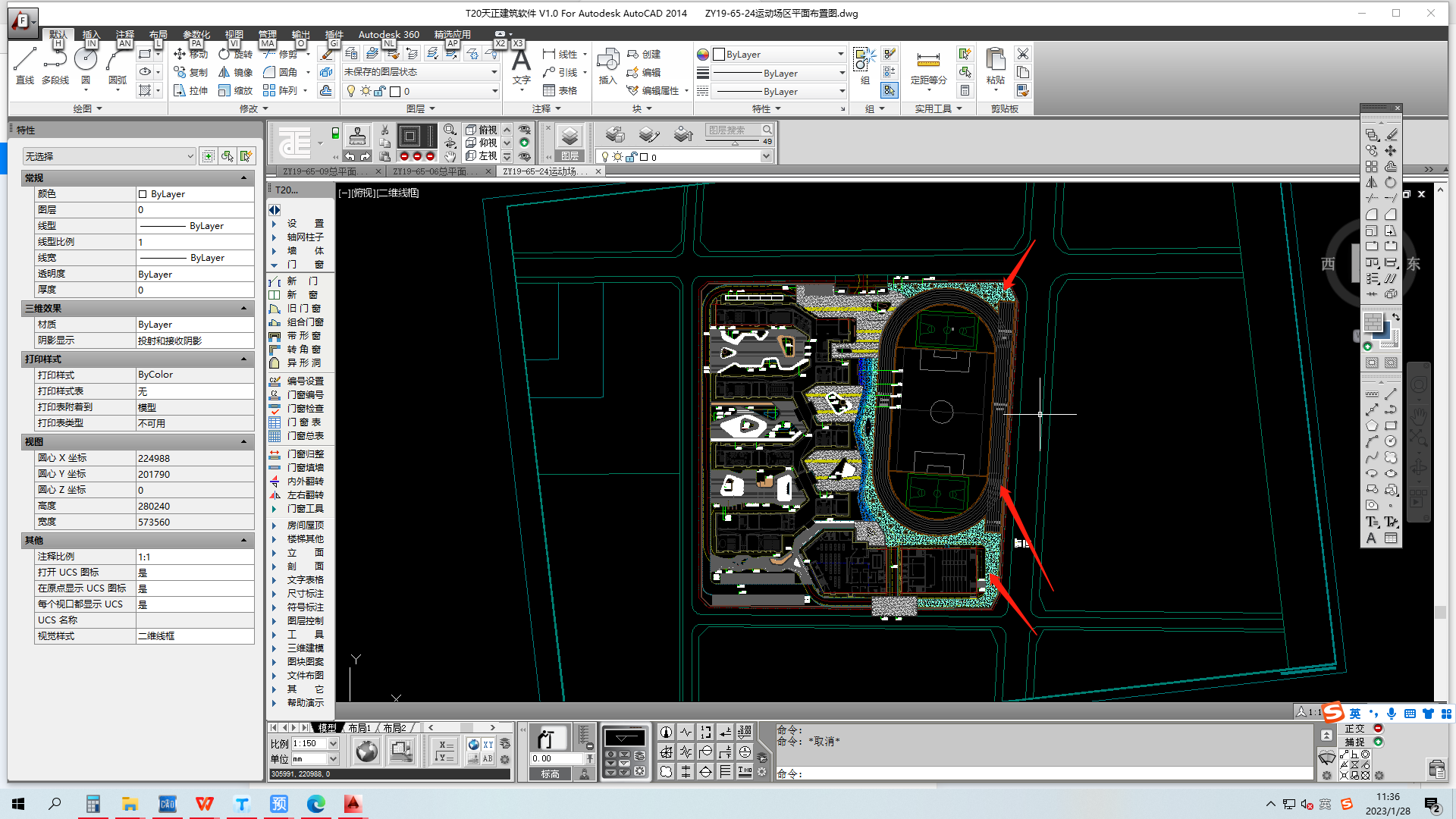Start the Array (阵列) command
The height and width of the screenshot is (819, 1456).
tap(281, 90)
